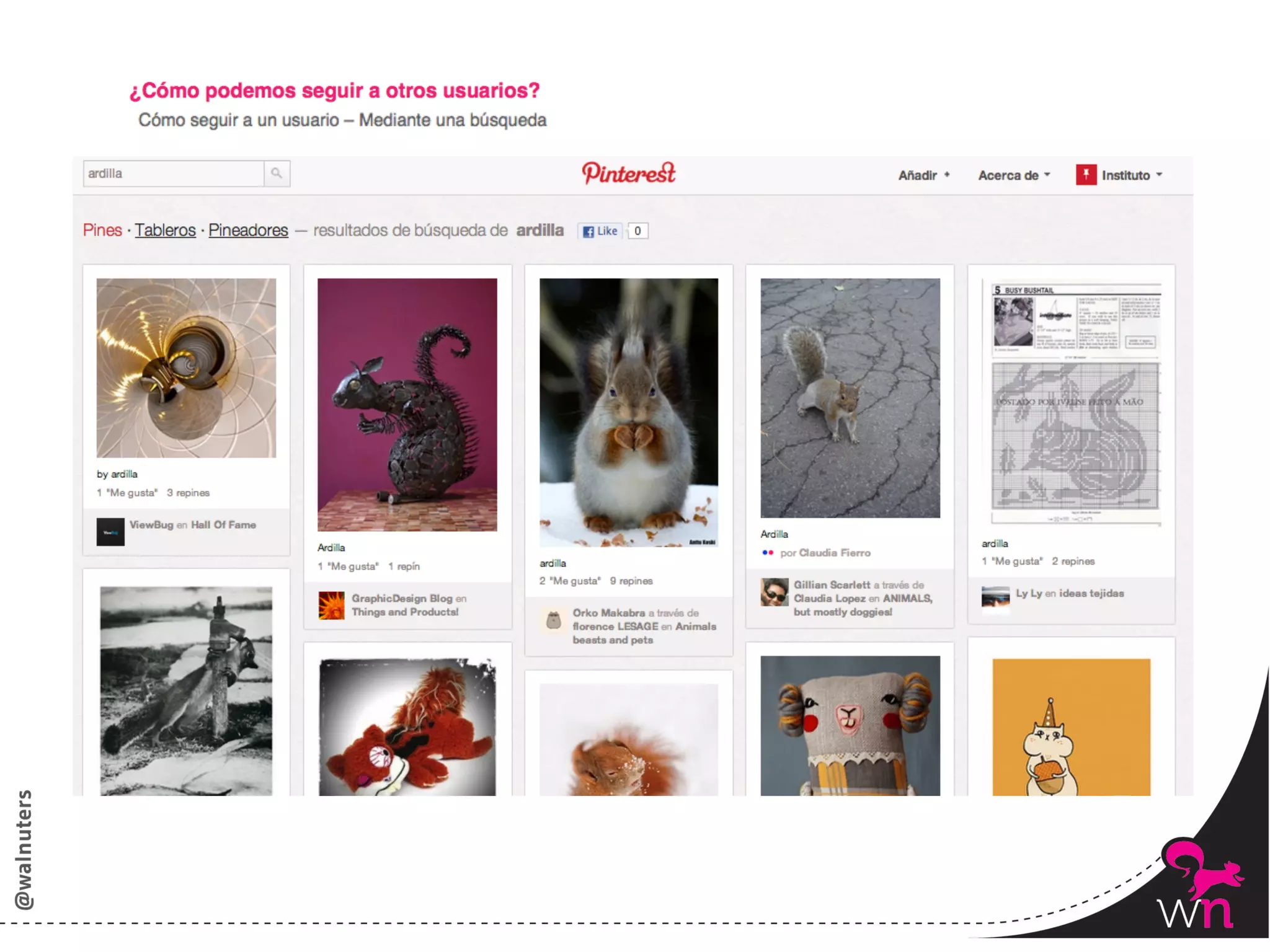Open the Hall Of Fame board link

pos(223,525)
